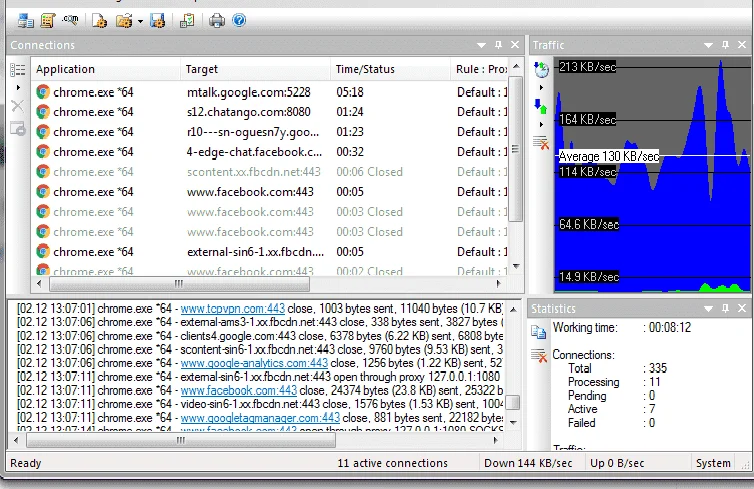Open www.googletagmanager.com:443 log link
754x489 pixels.
260,418
